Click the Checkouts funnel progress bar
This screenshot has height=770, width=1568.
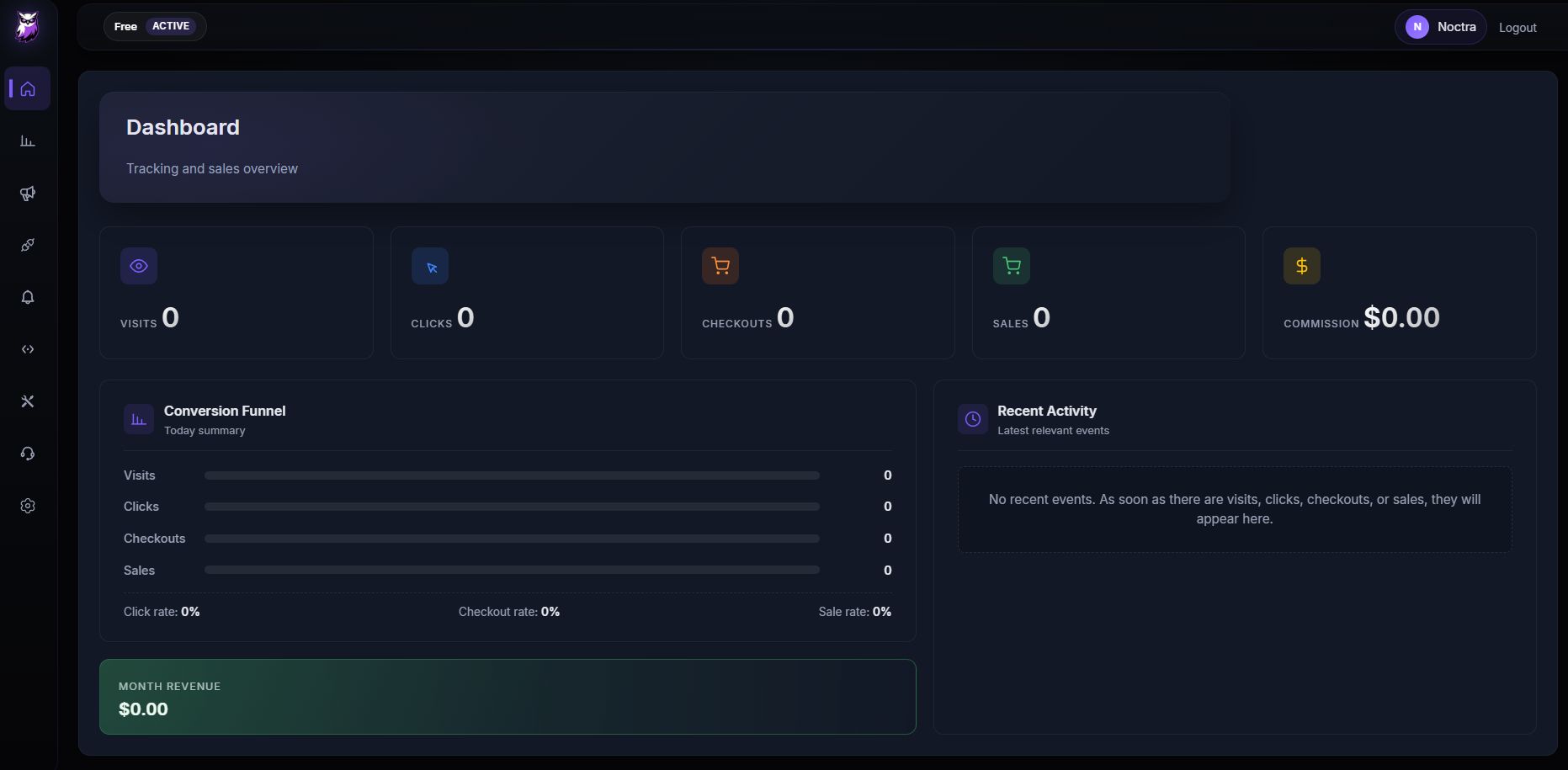pos(512,539)
